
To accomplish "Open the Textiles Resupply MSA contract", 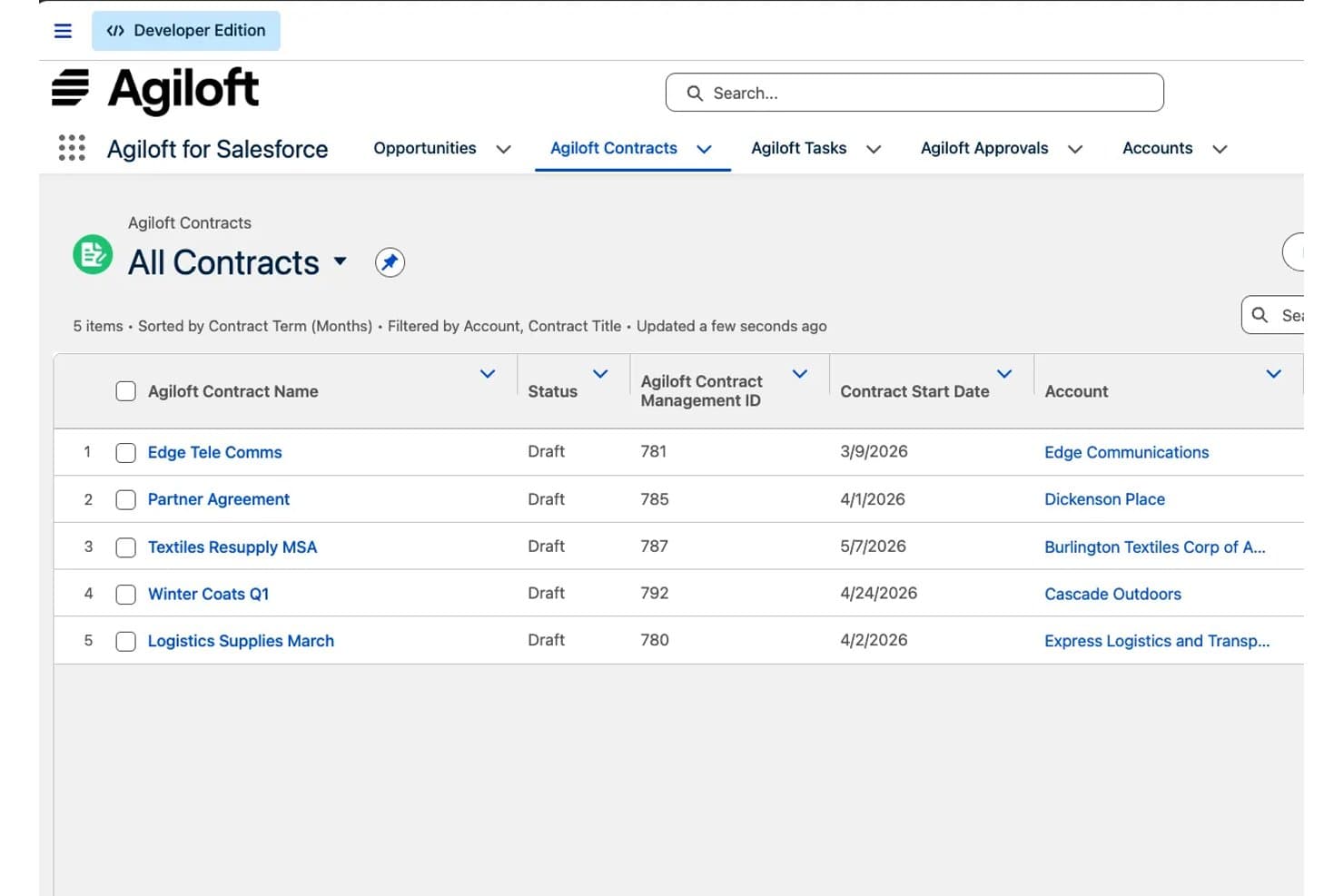I will 232,547.
